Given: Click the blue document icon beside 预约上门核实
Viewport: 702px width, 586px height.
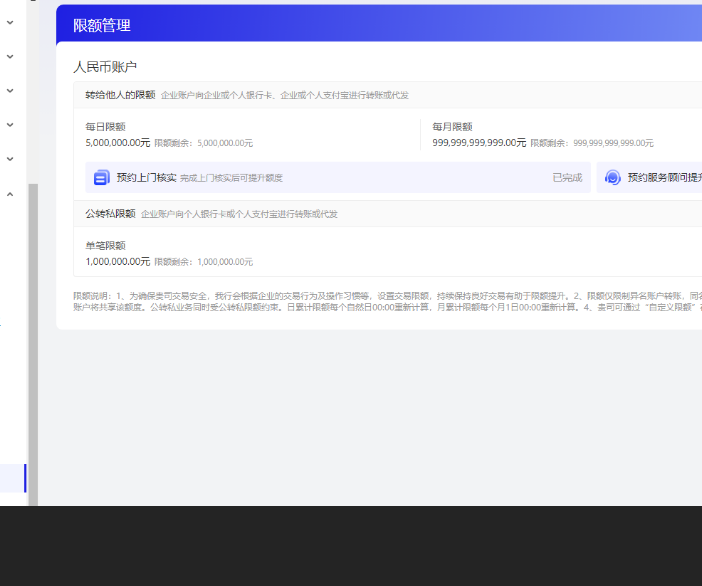Looking at the screenshot, I should (101, 178).
